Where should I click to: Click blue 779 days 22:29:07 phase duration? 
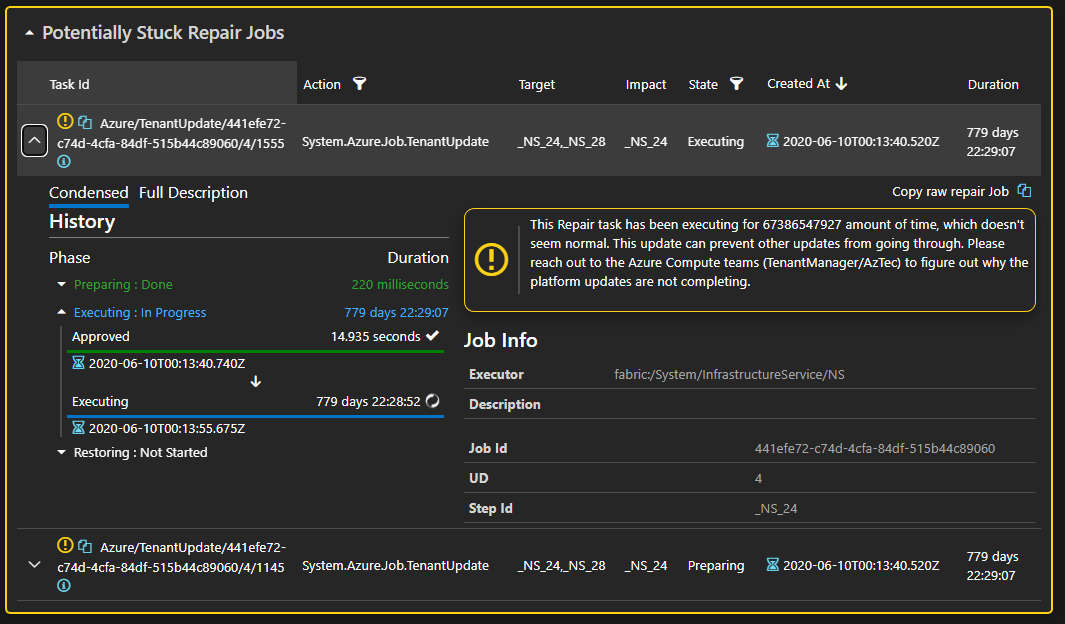click(x=396, y=312)
